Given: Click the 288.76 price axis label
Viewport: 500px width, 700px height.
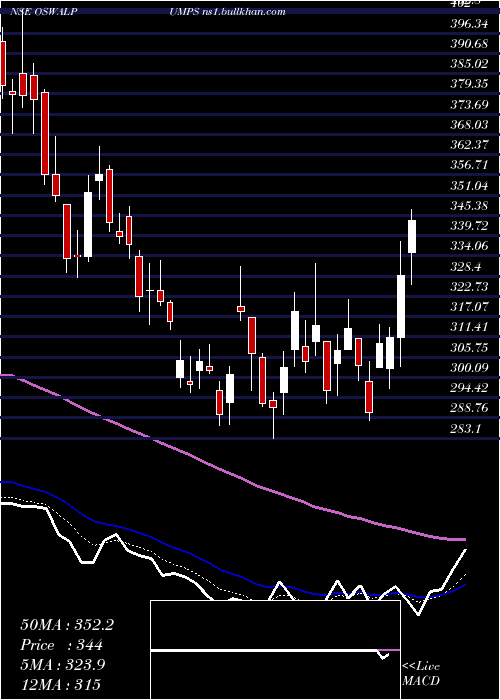Looking at the screenshot, I should (x=469, y=408).
